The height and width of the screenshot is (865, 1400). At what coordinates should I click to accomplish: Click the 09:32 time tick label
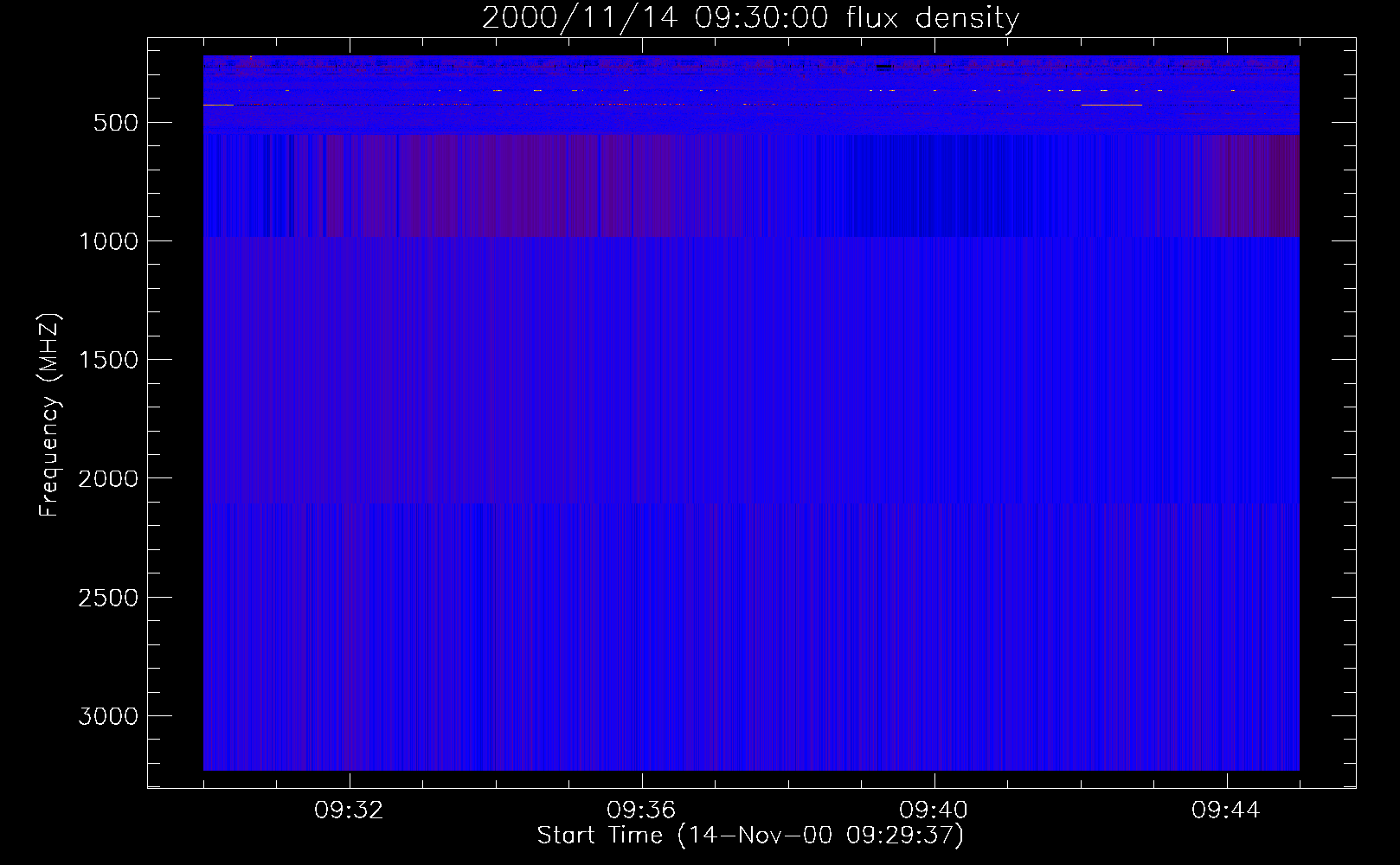pos(349,811)
